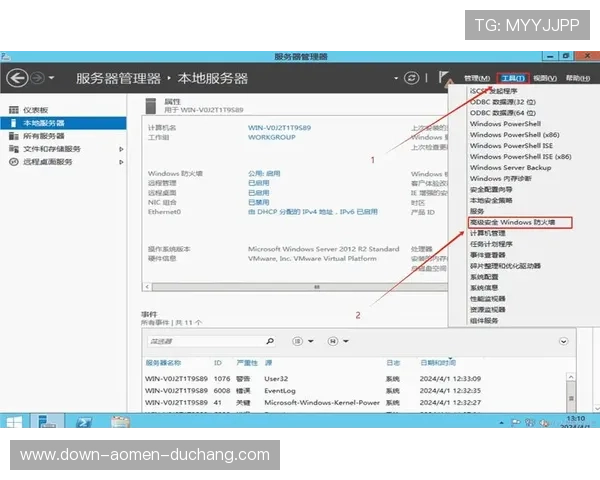The height and width of the screenshot is (480, 600).
Task: Choose iSCSI 发起程序 from tools menu
Action: [494, 91]
